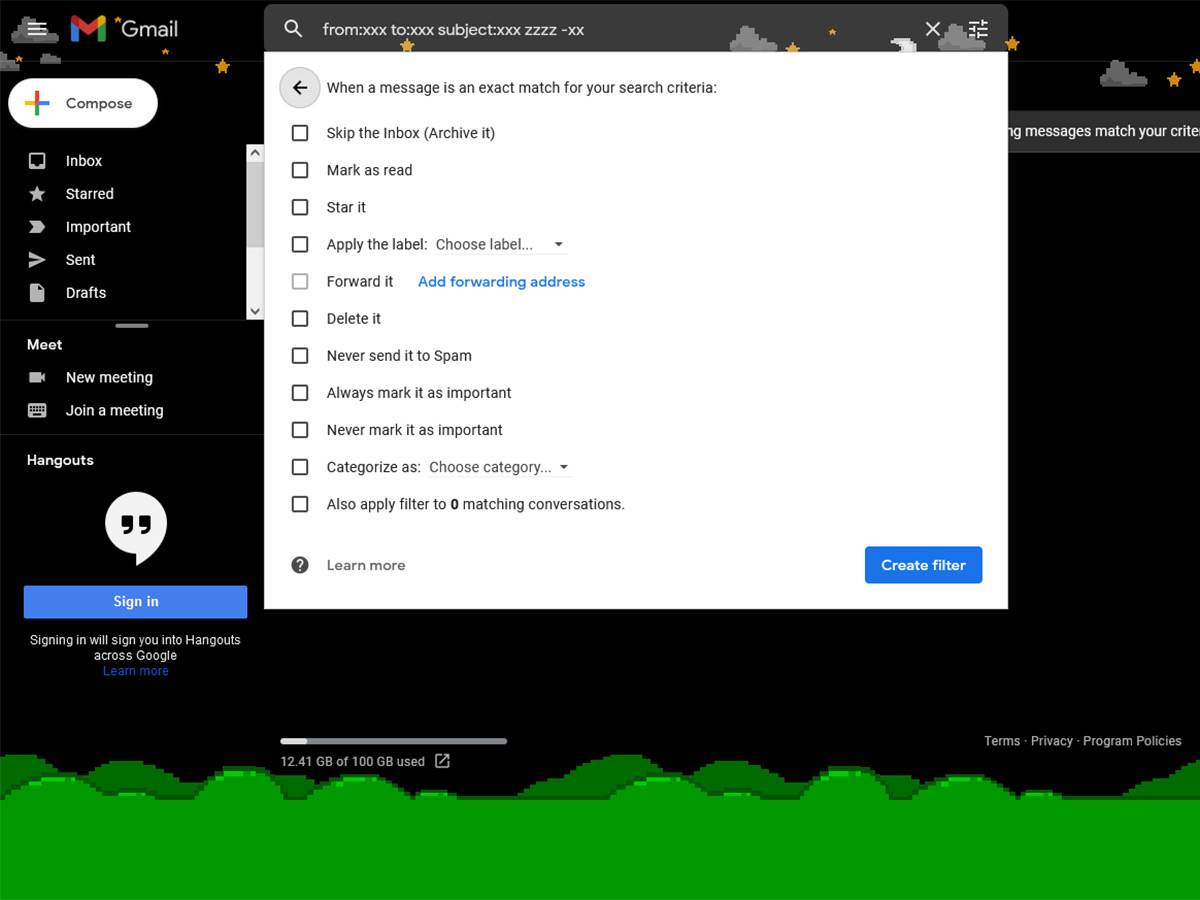The width and height of the screenshot is (1200, 900).
Task: Click Add forwarding address link
Action: (x=501, y=282)
